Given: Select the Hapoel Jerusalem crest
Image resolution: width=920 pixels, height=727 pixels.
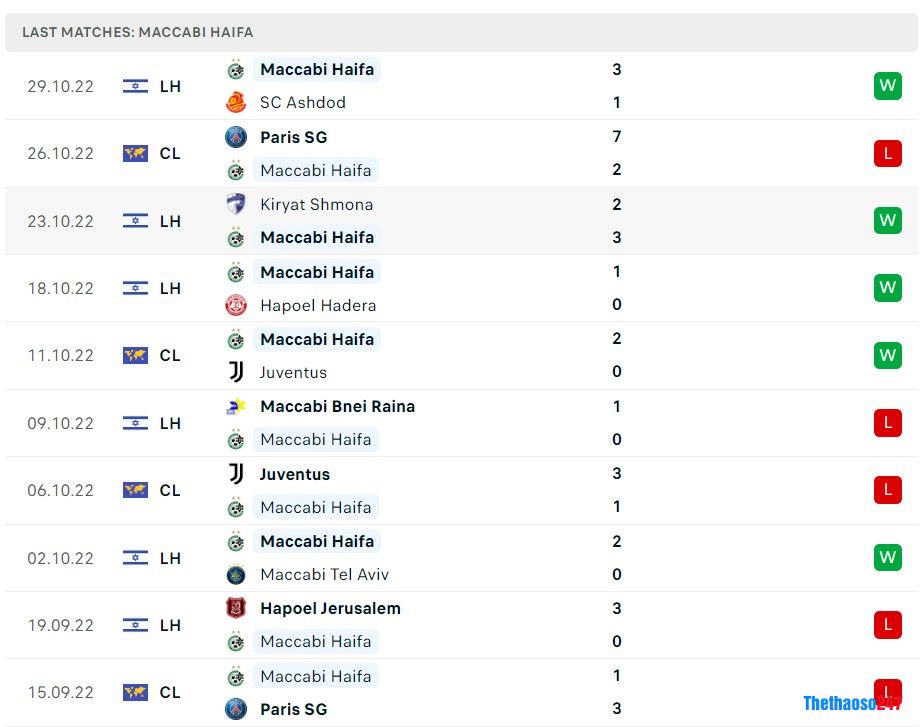Looking at the screenshot, I should (236, 608).
